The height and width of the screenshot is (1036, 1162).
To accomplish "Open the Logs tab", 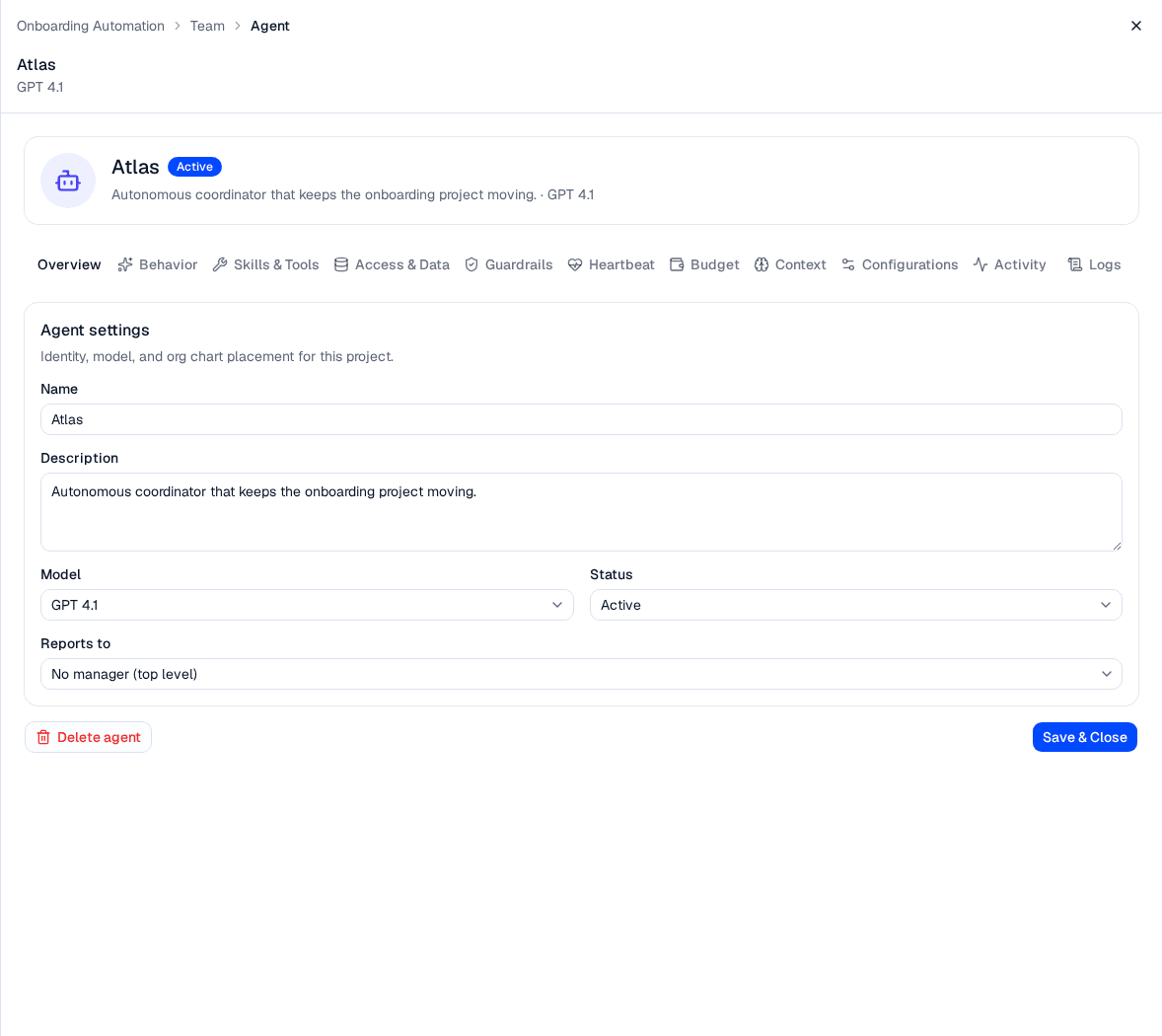I will (x=1094, y=264).
